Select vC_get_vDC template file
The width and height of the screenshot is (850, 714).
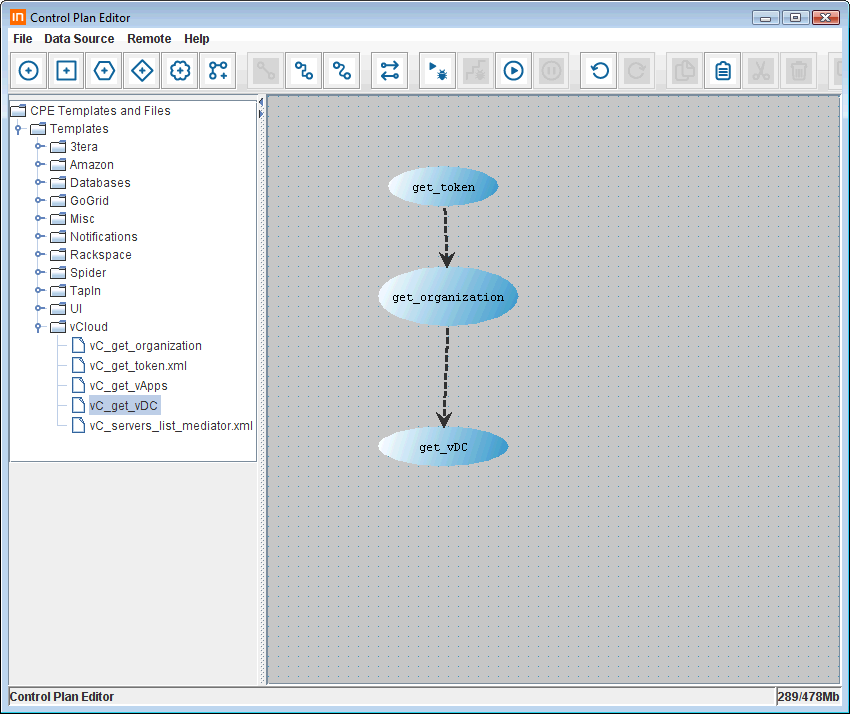click(124, 406)
